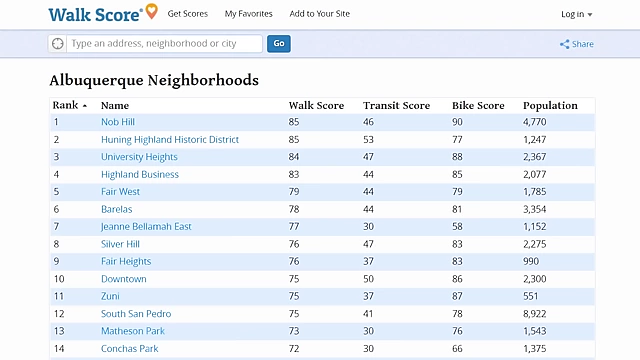Click the Albuquerque Neighborhoods heading
Screen dimensions: 640x360
coord(154,80)
